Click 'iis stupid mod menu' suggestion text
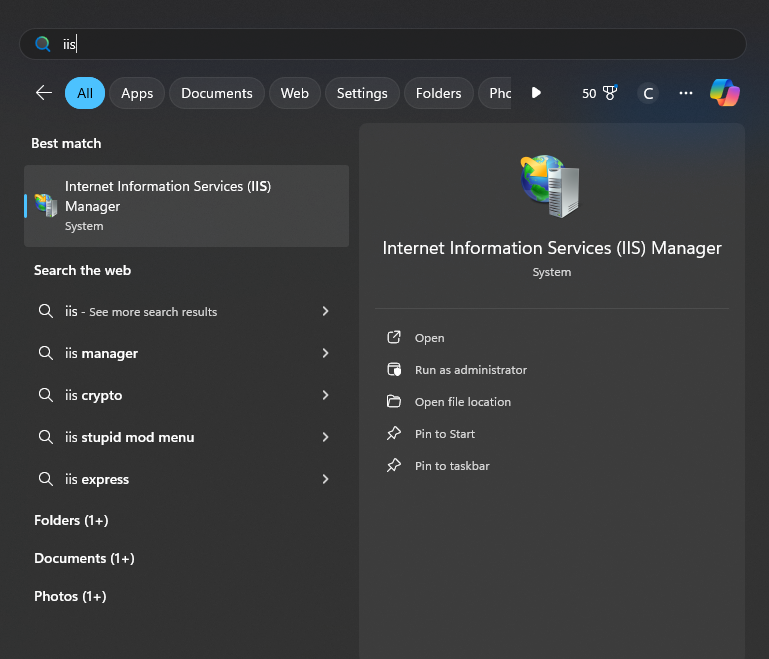769x659 pixels. (129, 437)
